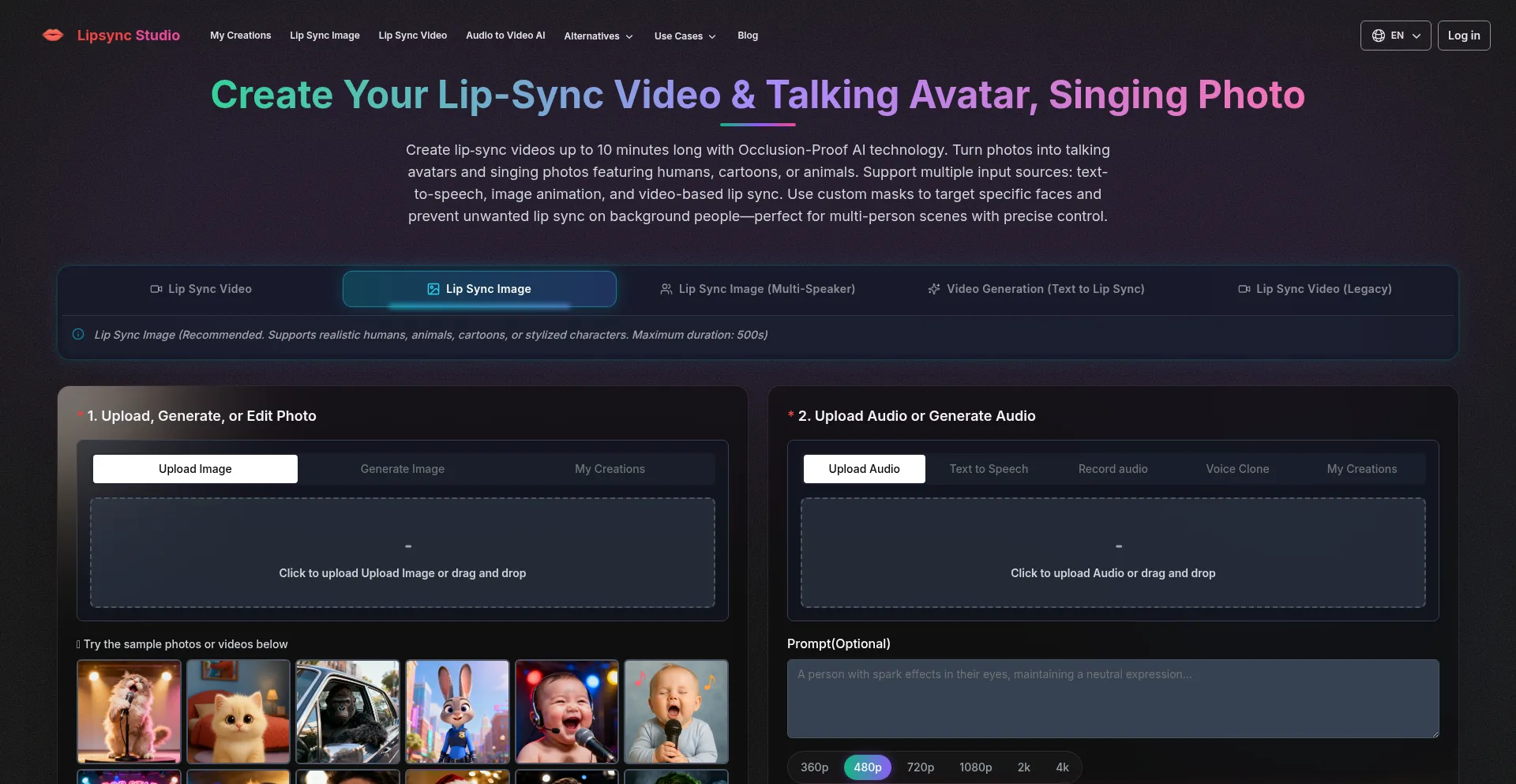This screenshot has height=784, width=1516.
Task: Pick the cartoon bunny officer sample
Action: tap(457, 712)
